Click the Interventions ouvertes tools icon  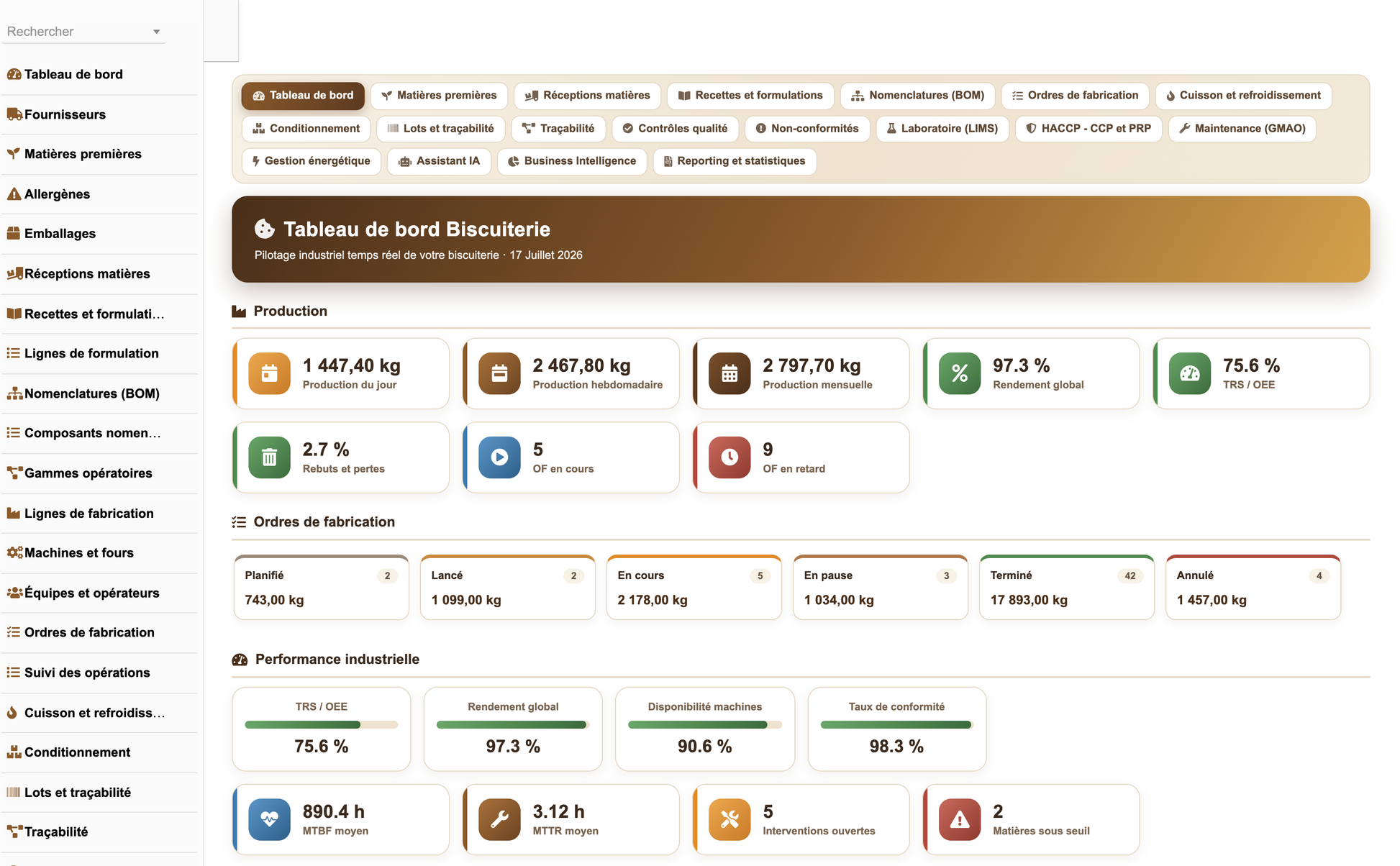[x=729, y=819]
